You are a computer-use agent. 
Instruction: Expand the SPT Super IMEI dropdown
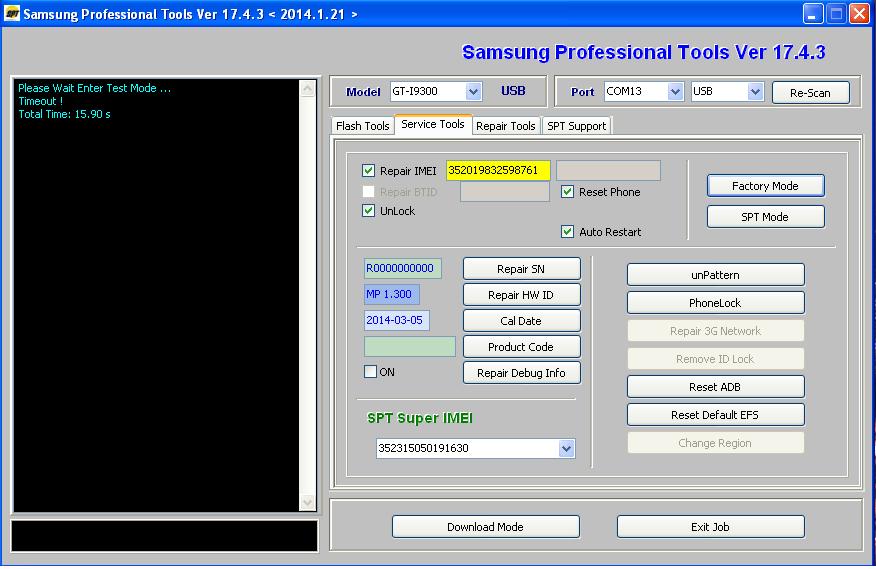566,448
